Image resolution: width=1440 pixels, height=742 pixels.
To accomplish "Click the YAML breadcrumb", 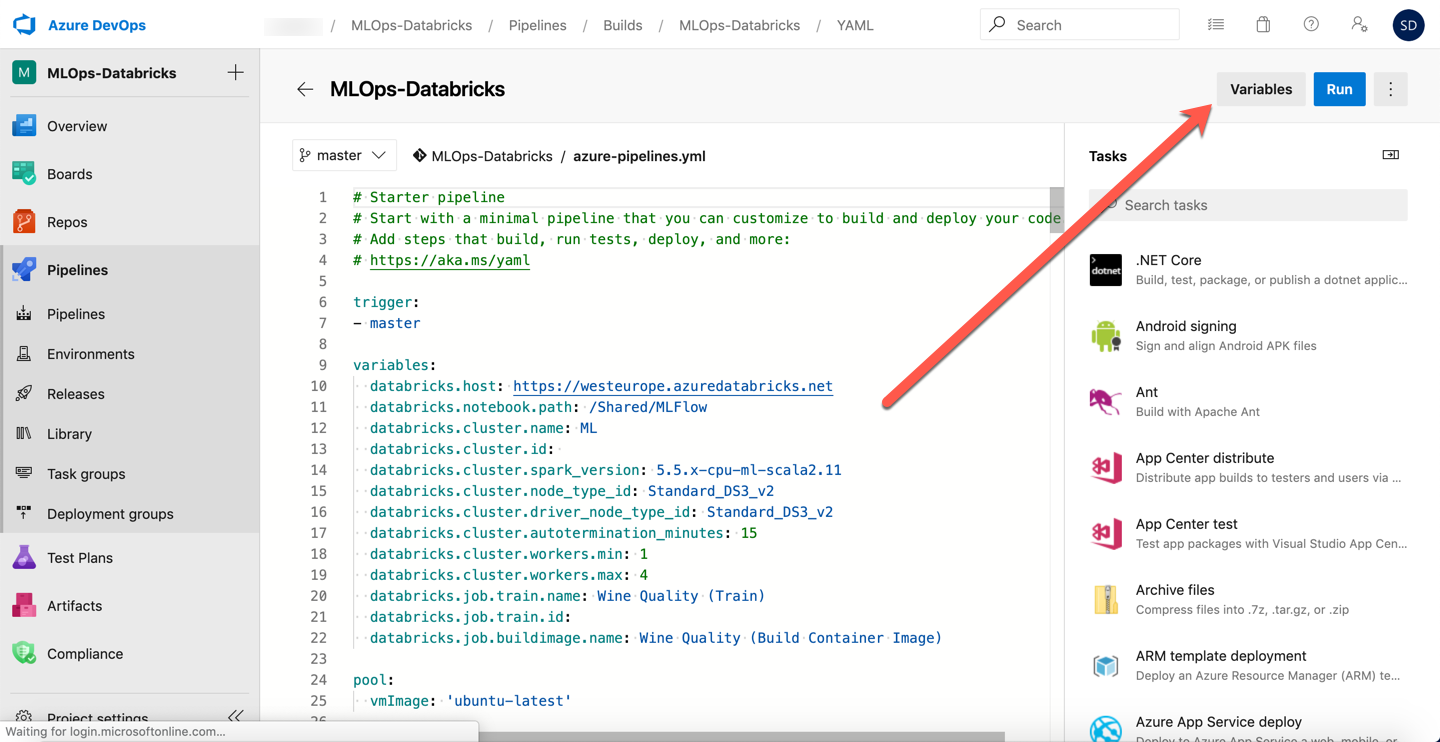I will 855,25.
